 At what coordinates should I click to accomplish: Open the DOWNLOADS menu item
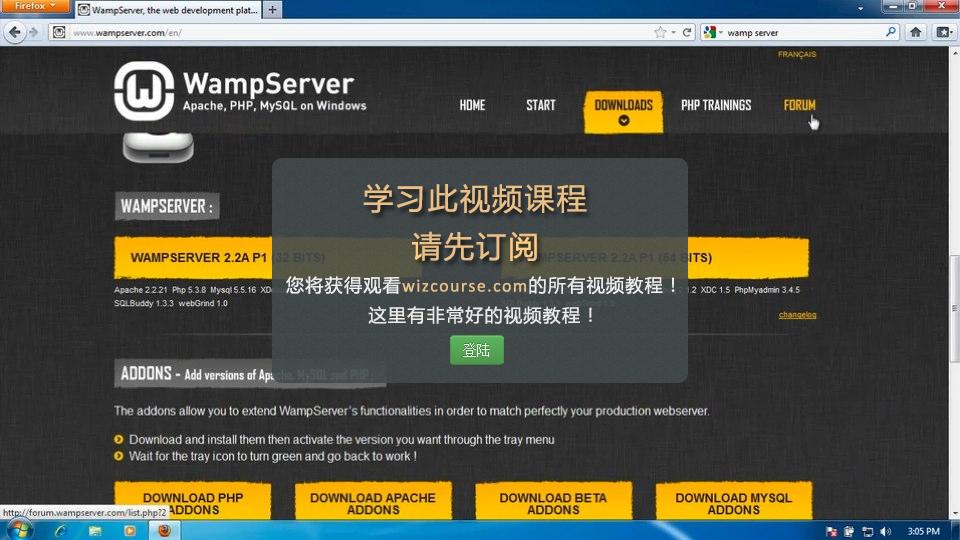623,111
